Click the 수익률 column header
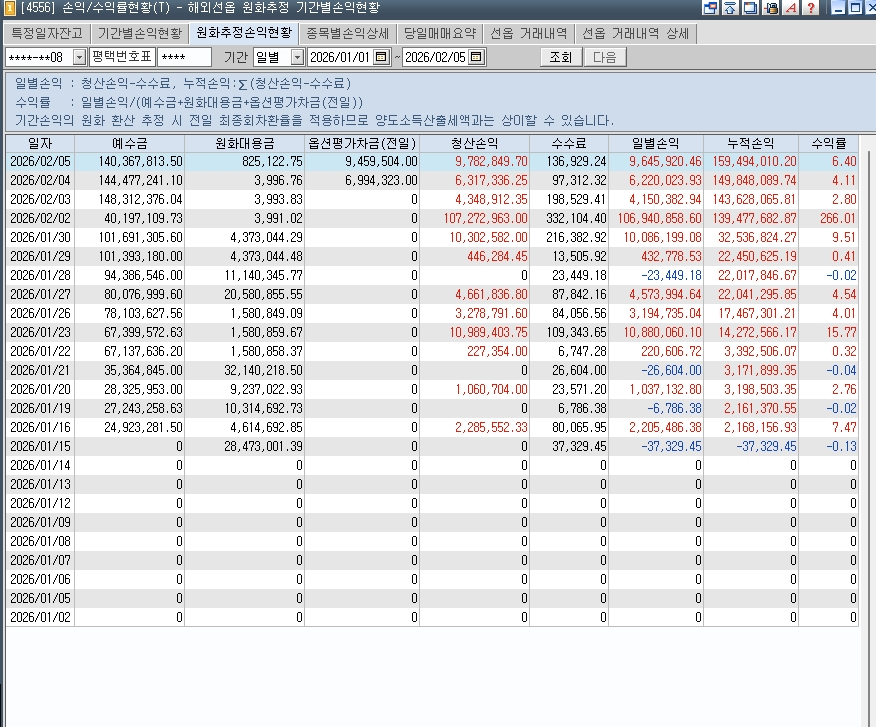Image resolution: width=876 pixels, height=727 pixels. (829, 143)
